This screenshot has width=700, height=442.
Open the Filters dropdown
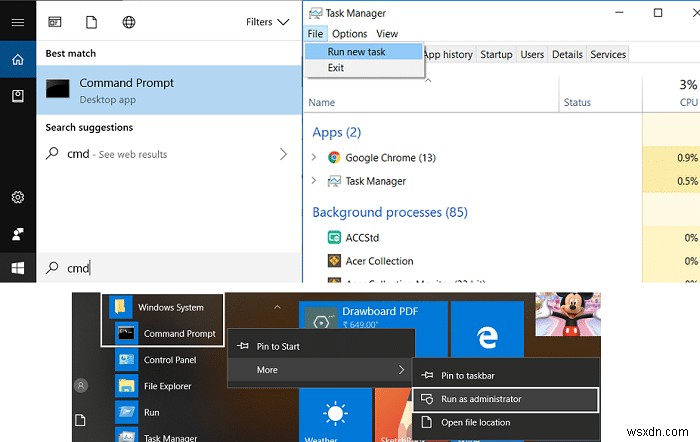(x=267, y=22)
